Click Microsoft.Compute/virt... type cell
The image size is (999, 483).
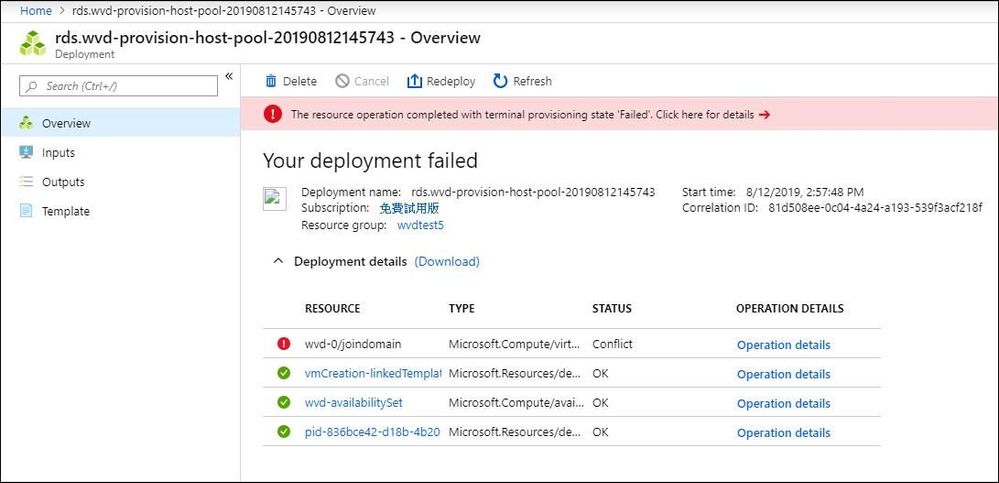tap(515, 344)
